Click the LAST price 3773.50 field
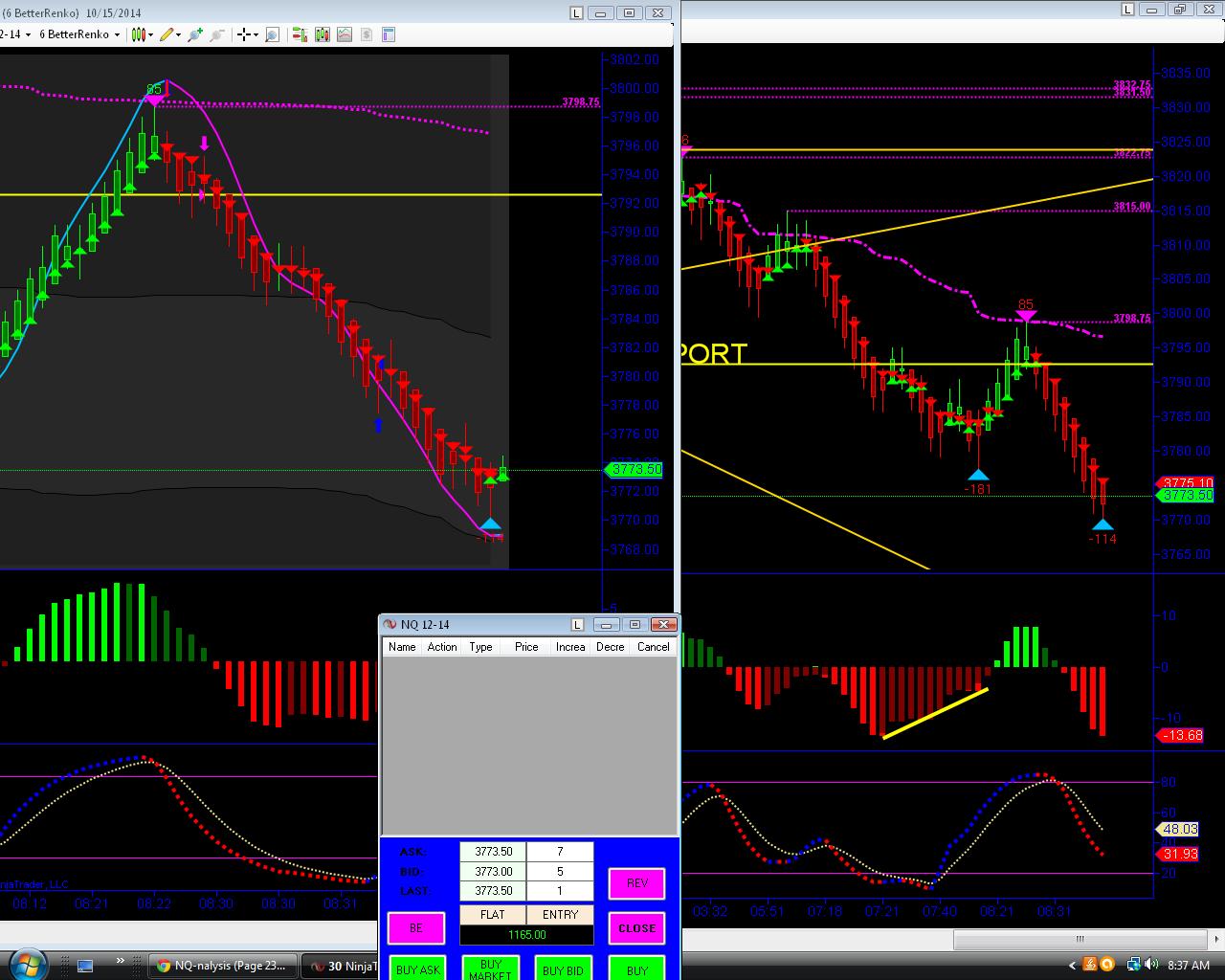Screen dimensions: 1225x980 (x=493, y=890)
